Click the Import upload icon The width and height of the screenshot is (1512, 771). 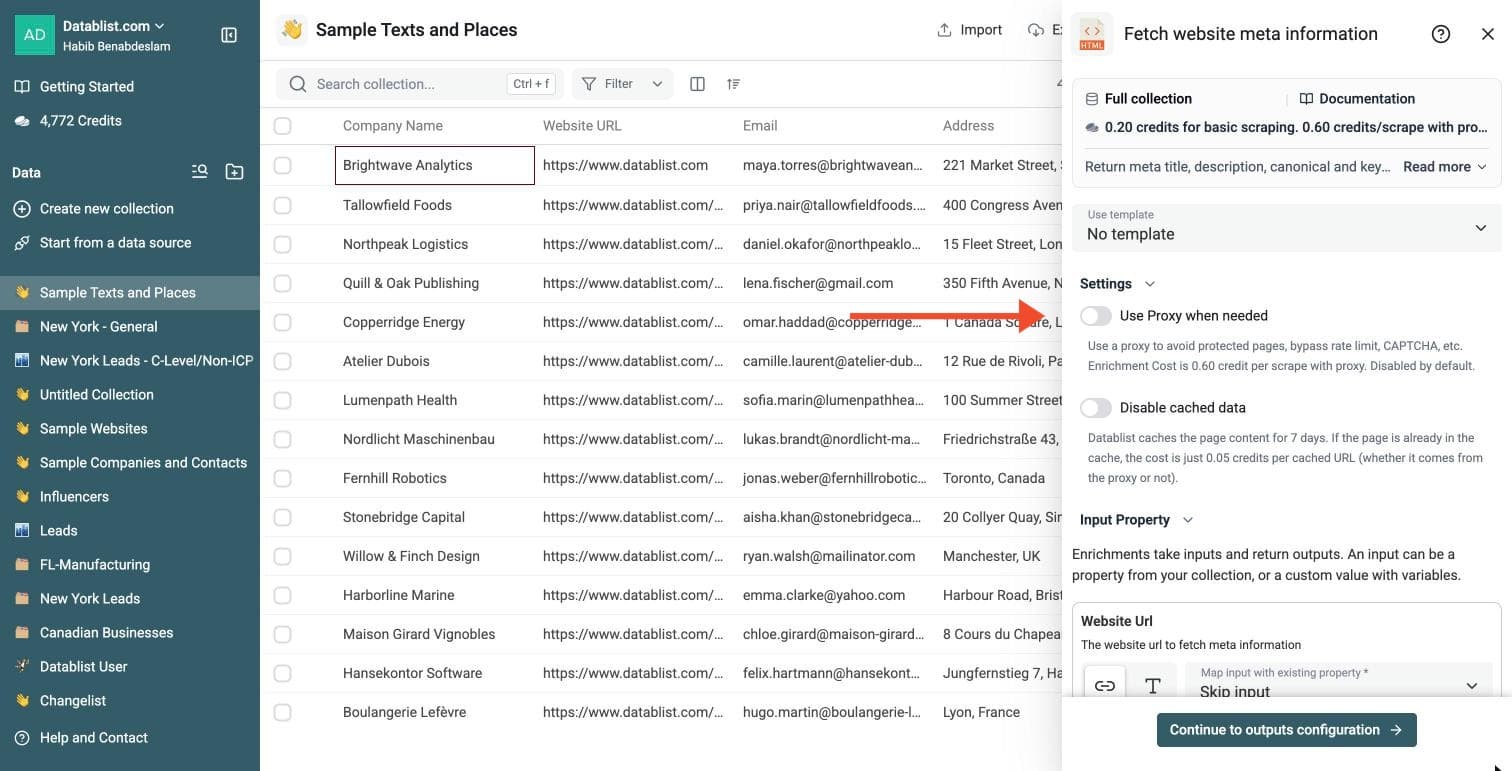[x=944, y=30]
